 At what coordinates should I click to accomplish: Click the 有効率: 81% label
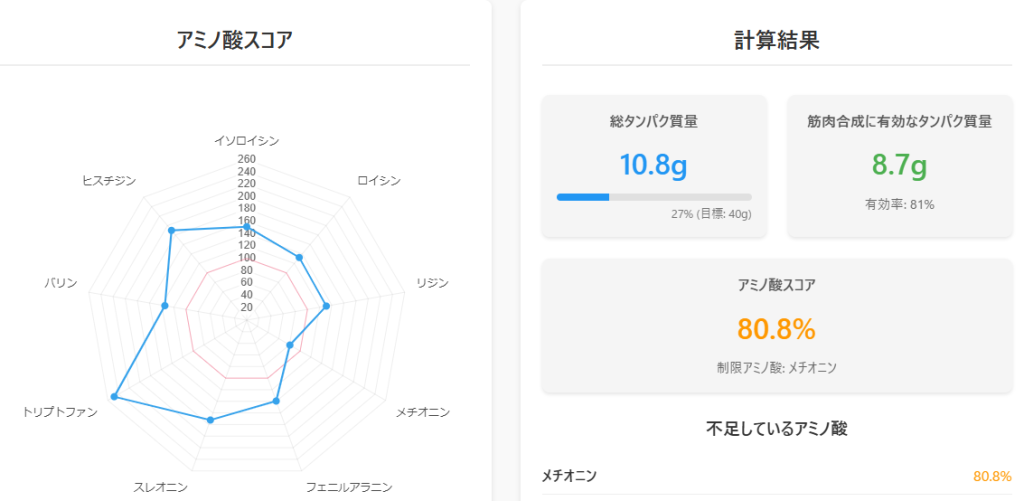(900, 204)
